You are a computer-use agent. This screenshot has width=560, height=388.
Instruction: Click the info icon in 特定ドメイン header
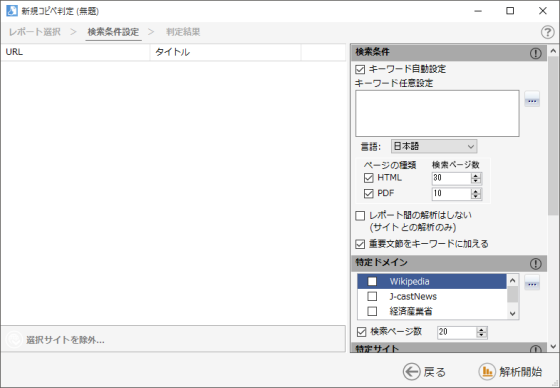(535, 264)
